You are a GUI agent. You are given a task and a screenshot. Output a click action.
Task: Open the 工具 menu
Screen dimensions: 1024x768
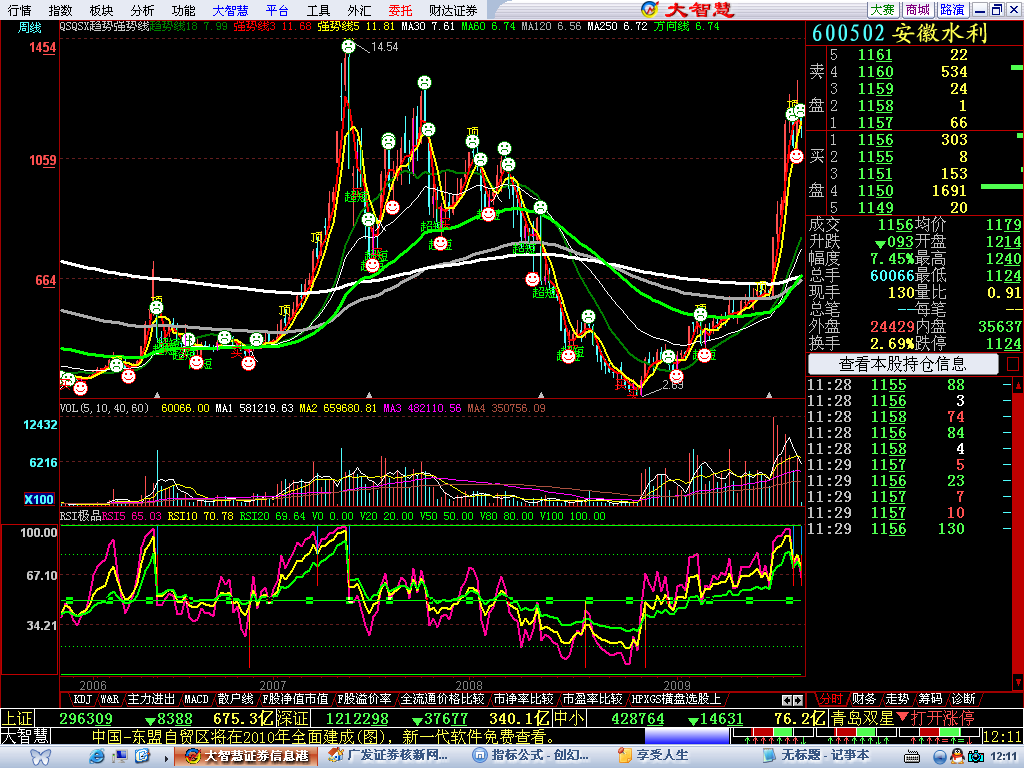pyautogui.click(x=318, y=10)
